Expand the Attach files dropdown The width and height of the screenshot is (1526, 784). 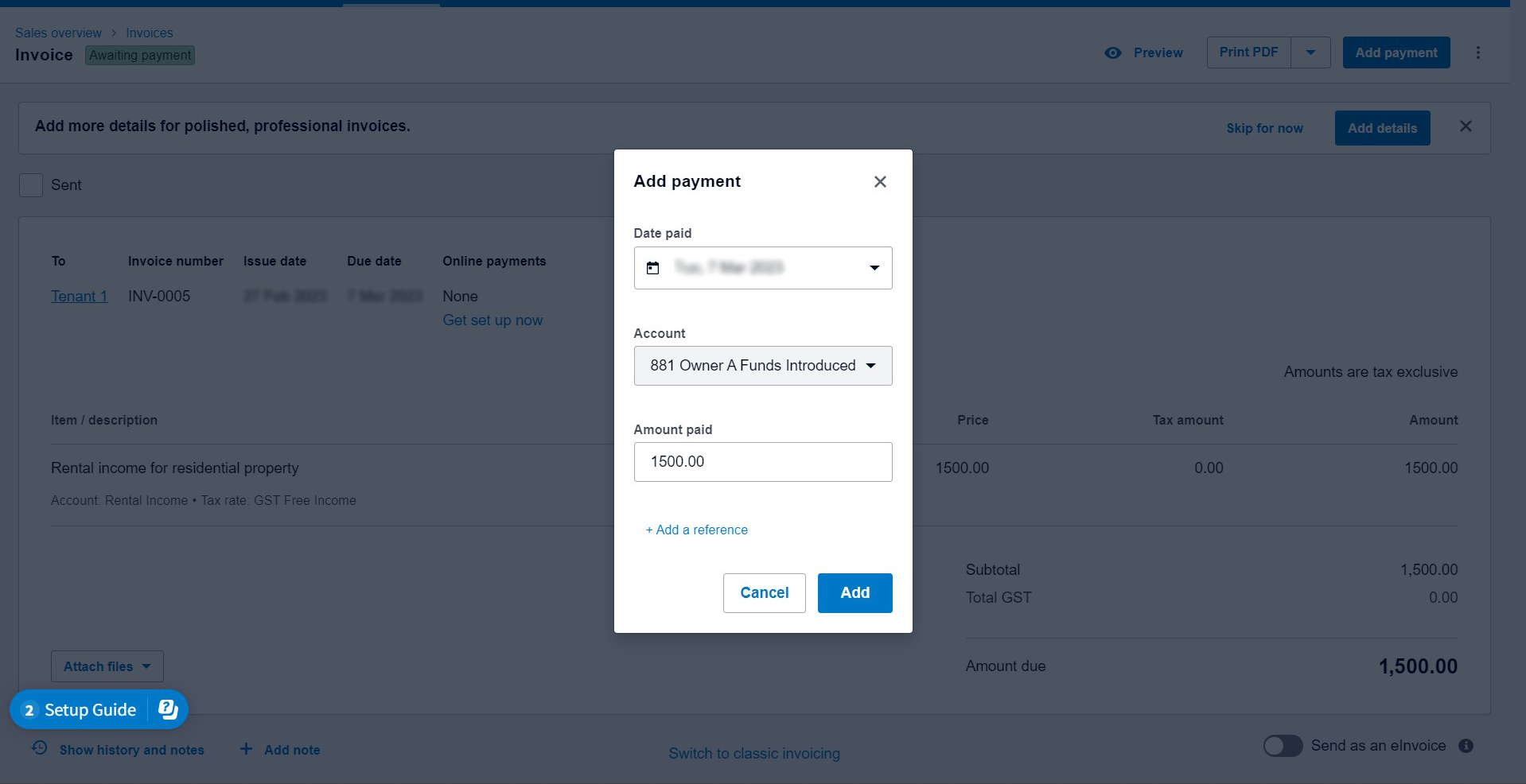107,666
